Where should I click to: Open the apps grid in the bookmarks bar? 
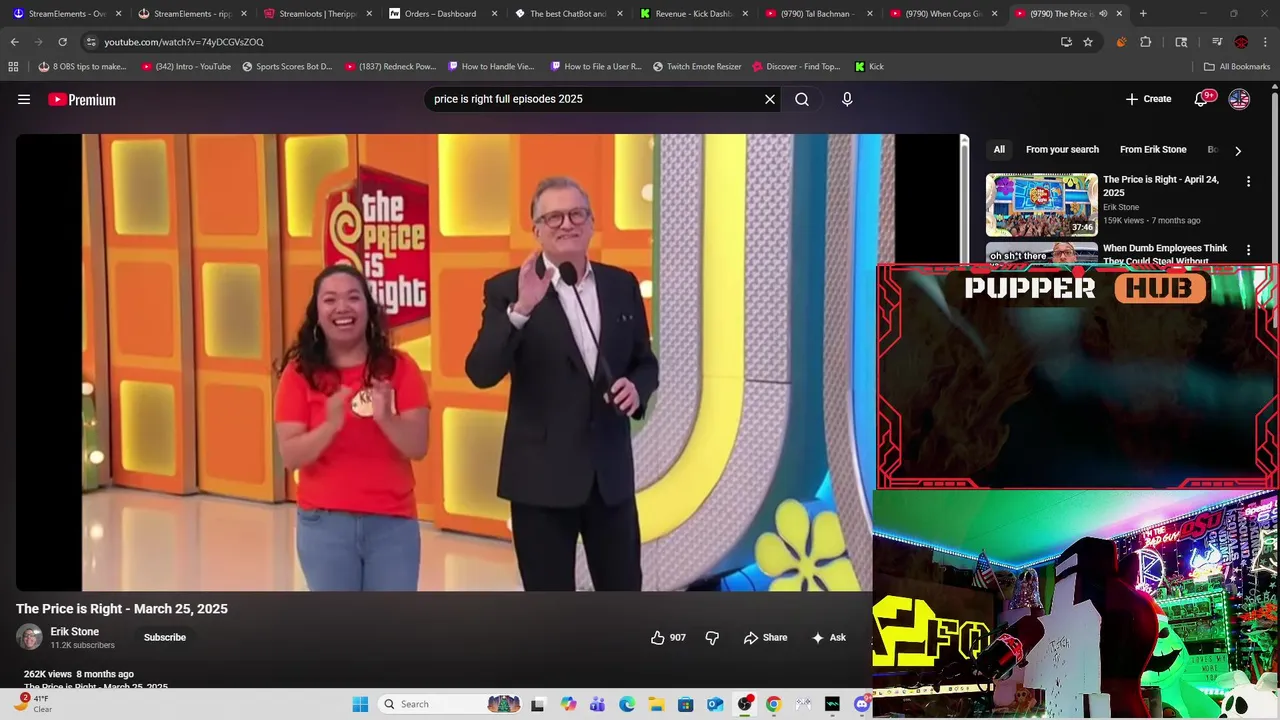[x=13, y=67]
